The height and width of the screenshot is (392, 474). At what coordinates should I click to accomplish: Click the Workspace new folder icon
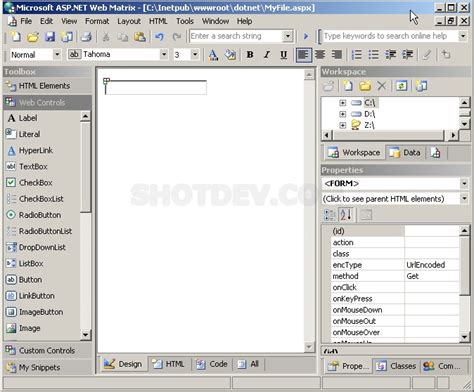coord(365,86)
